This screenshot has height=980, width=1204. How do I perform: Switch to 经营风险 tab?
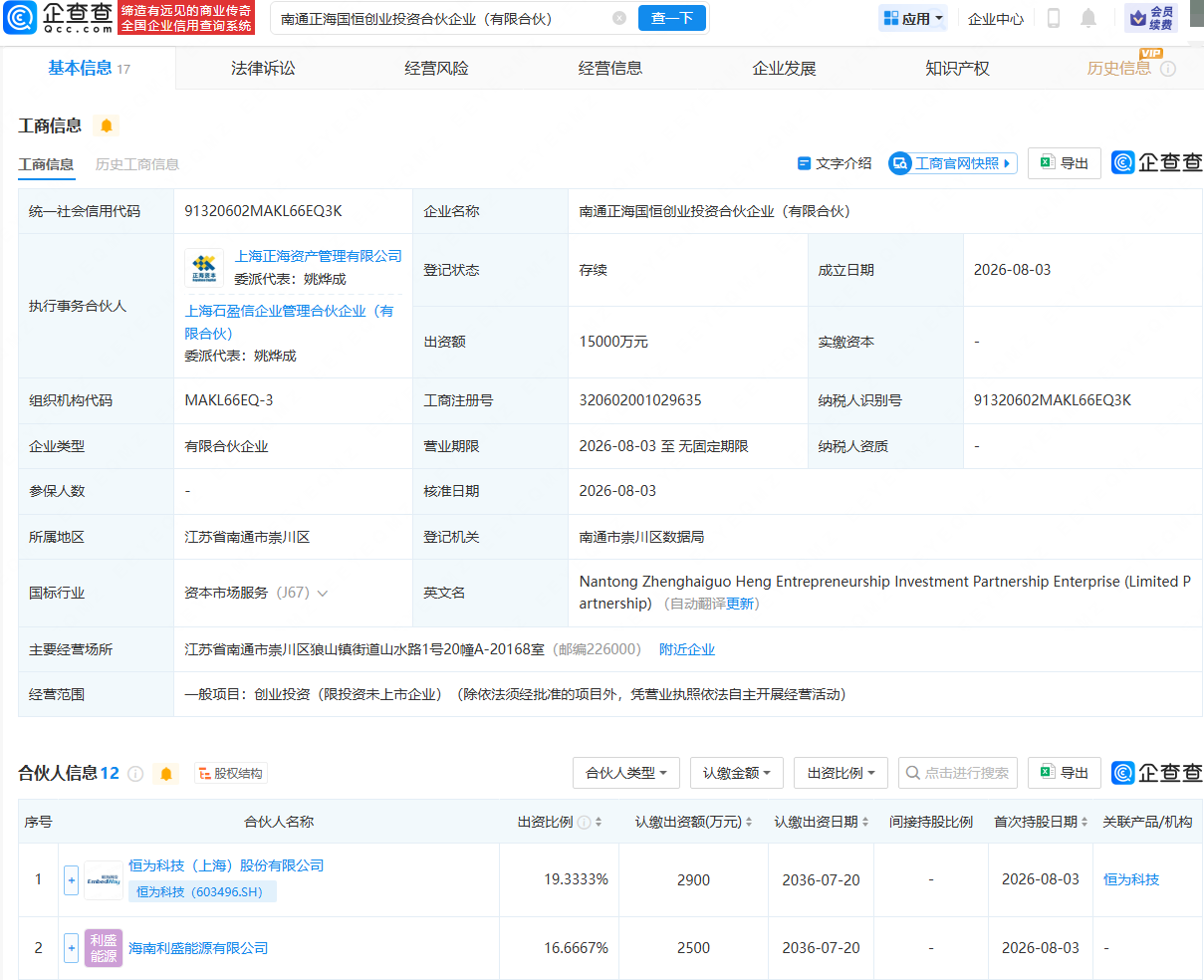(x=436, y=69)
